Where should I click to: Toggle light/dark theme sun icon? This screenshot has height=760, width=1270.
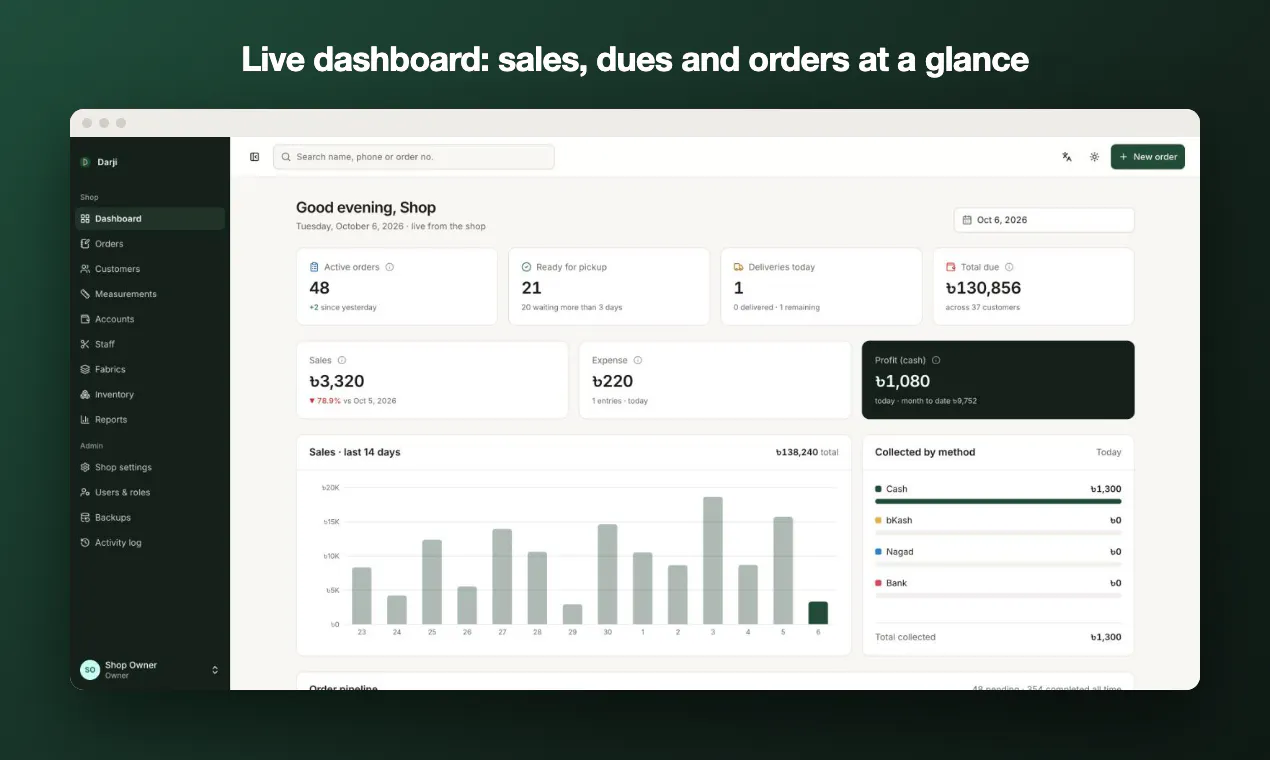(1094, 157)
